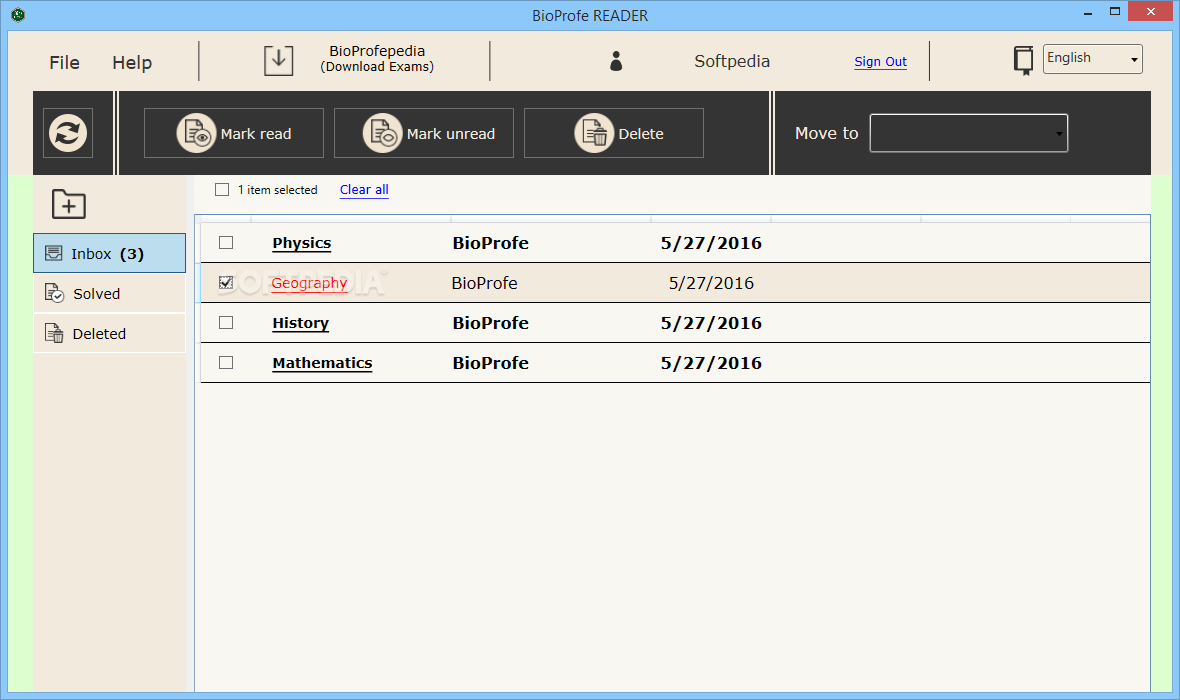Click the '1 item selected' text
1180x700 pixels.
click(278, 190)
